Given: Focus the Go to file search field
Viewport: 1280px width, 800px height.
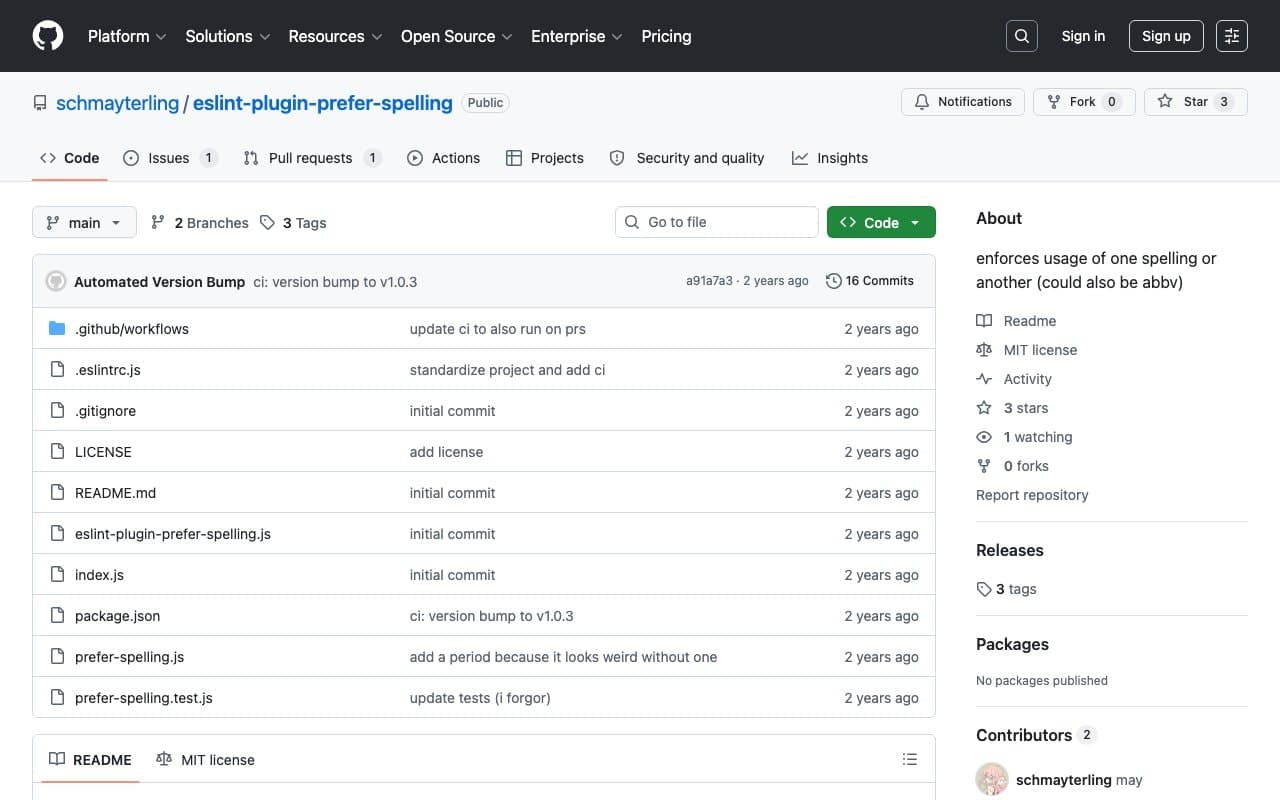Looking at the screenshot, I should tap(717, 222).
